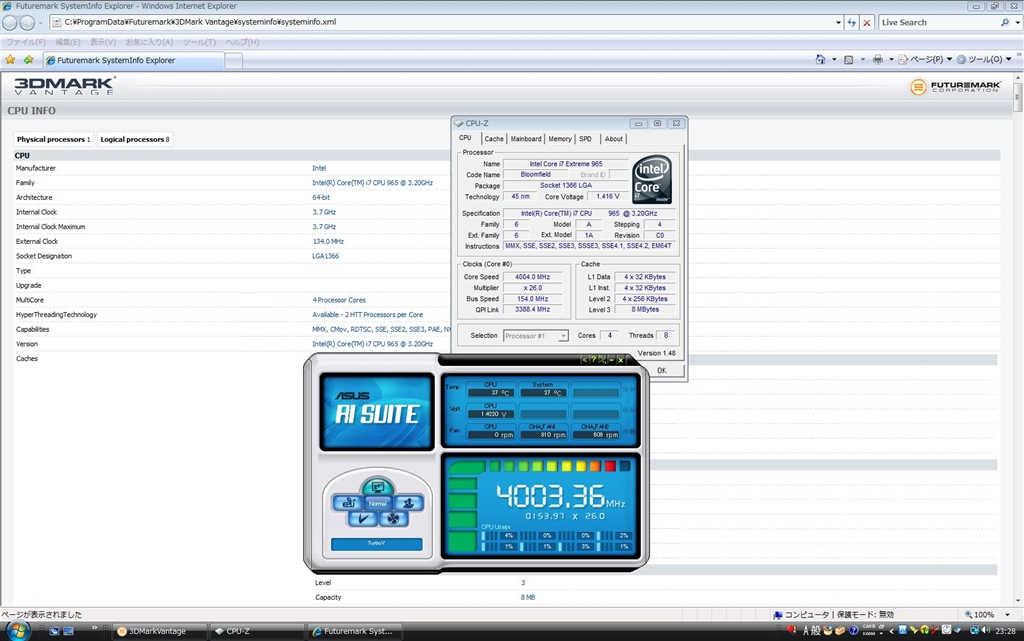The height and width of the screenshot is (641, 1024).
Task: Open the ツール(O) toolbar dropdown
Action: [984, 59]
